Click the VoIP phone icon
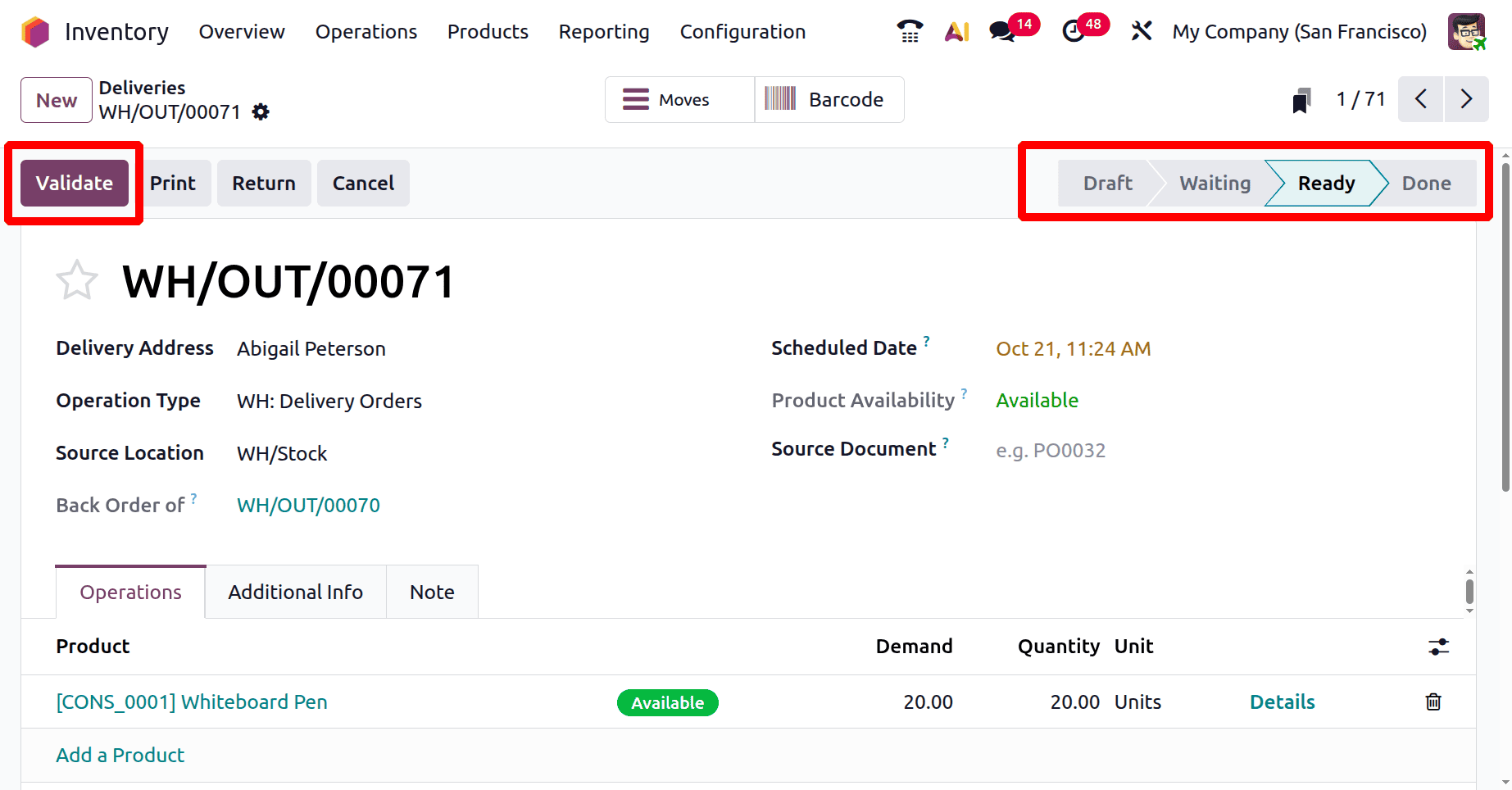Screen dimensions: 1512x790 (x=910, y=32)
